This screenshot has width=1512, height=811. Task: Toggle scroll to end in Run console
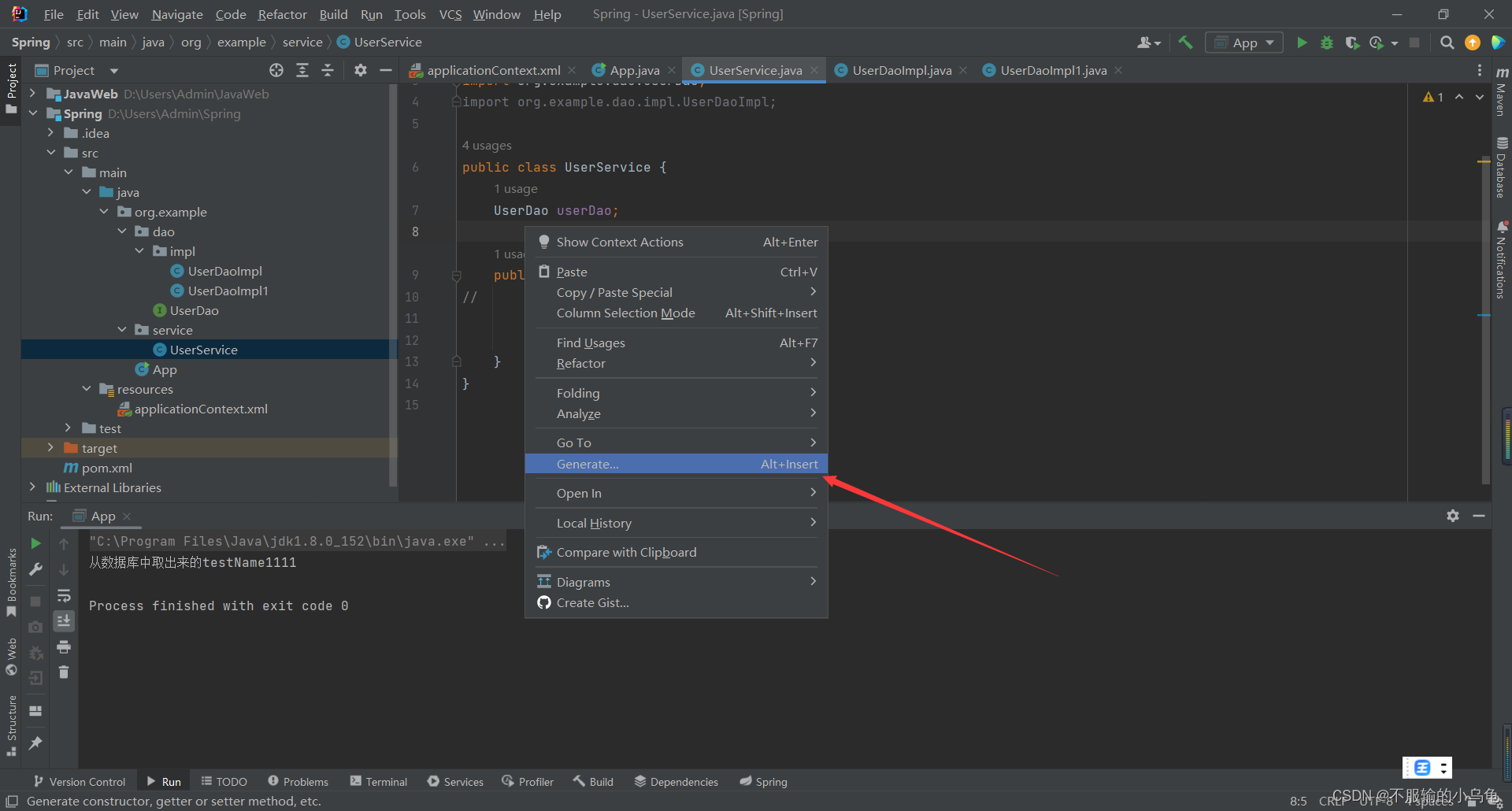click(64, 621)
